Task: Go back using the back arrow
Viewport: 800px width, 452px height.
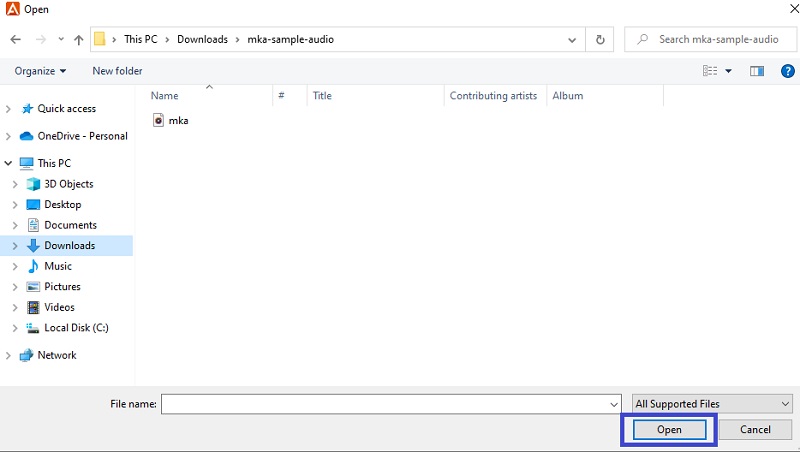Action: (16, 39)
